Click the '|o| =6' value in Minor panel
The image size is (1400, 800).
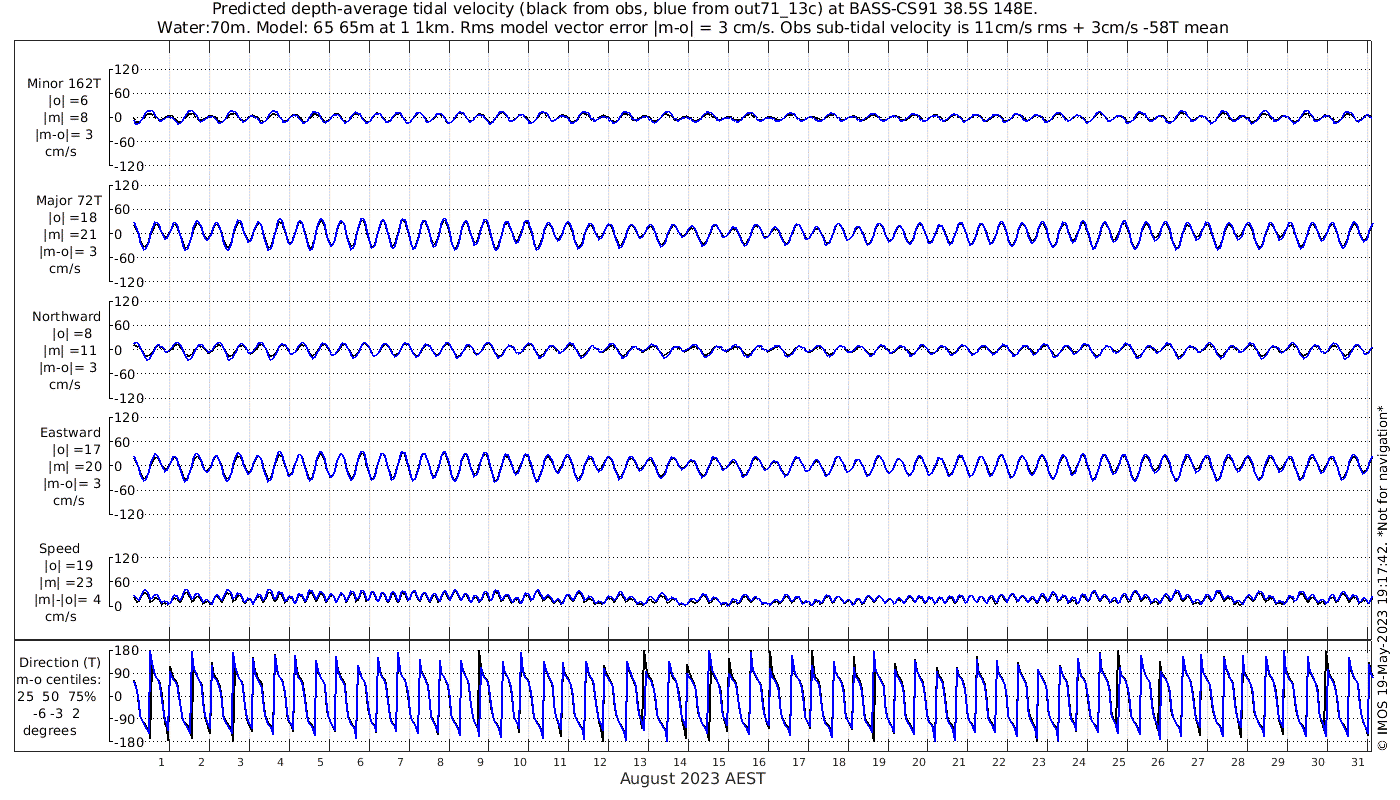69,101
